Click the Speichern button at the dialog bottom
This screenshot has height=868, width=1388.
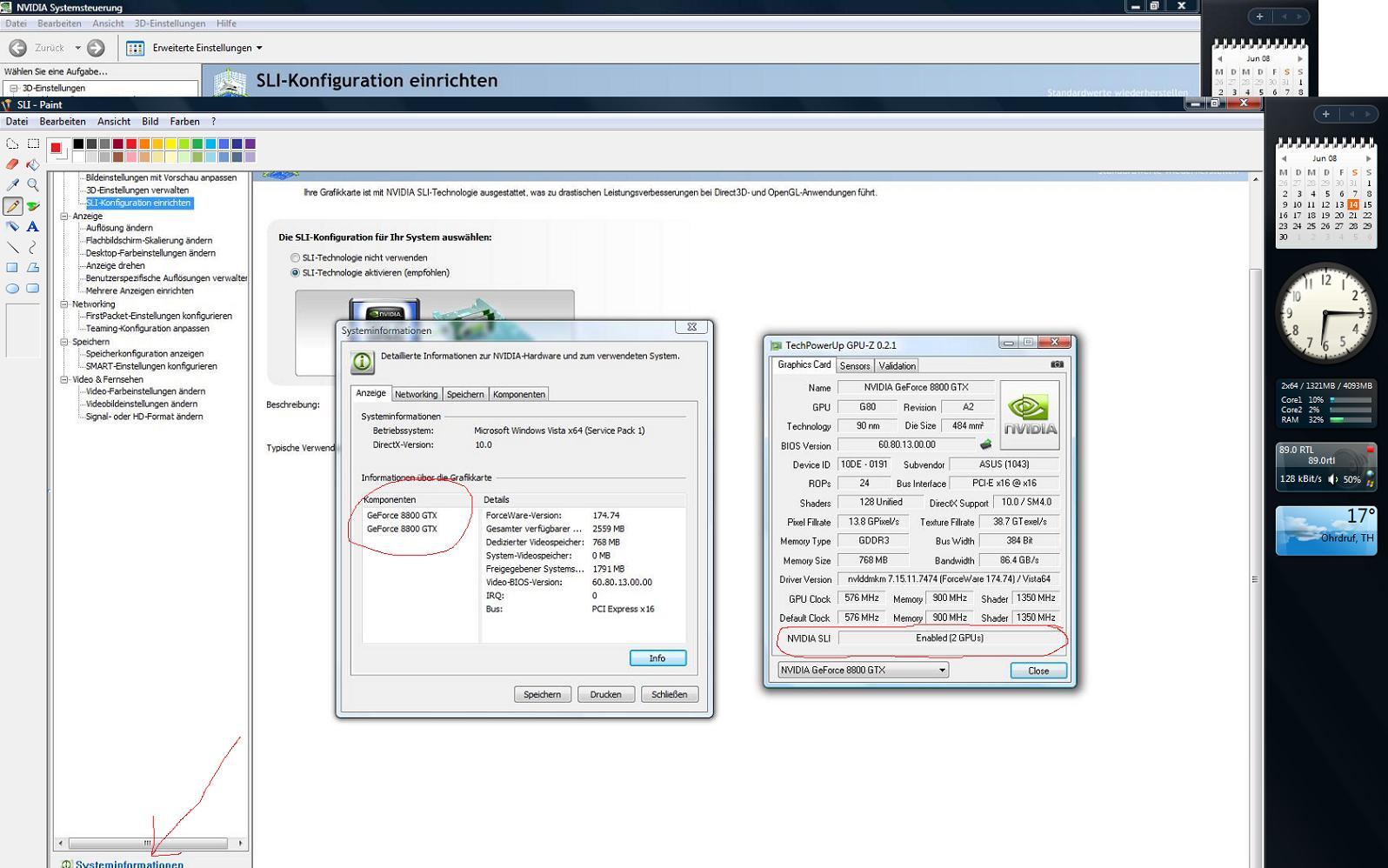(542, 694)
